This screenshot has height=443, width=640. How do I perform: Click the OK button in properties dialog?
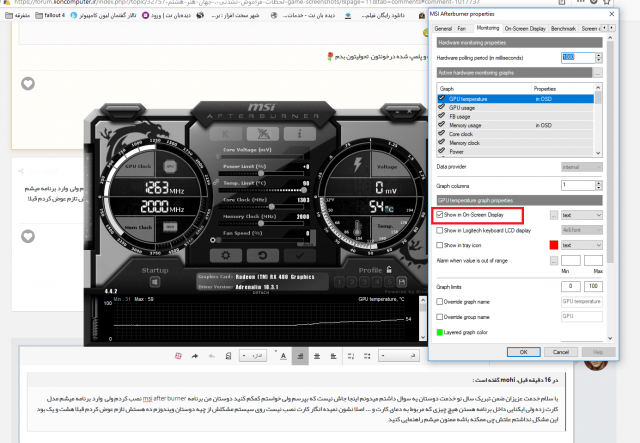tap(523, 351)
